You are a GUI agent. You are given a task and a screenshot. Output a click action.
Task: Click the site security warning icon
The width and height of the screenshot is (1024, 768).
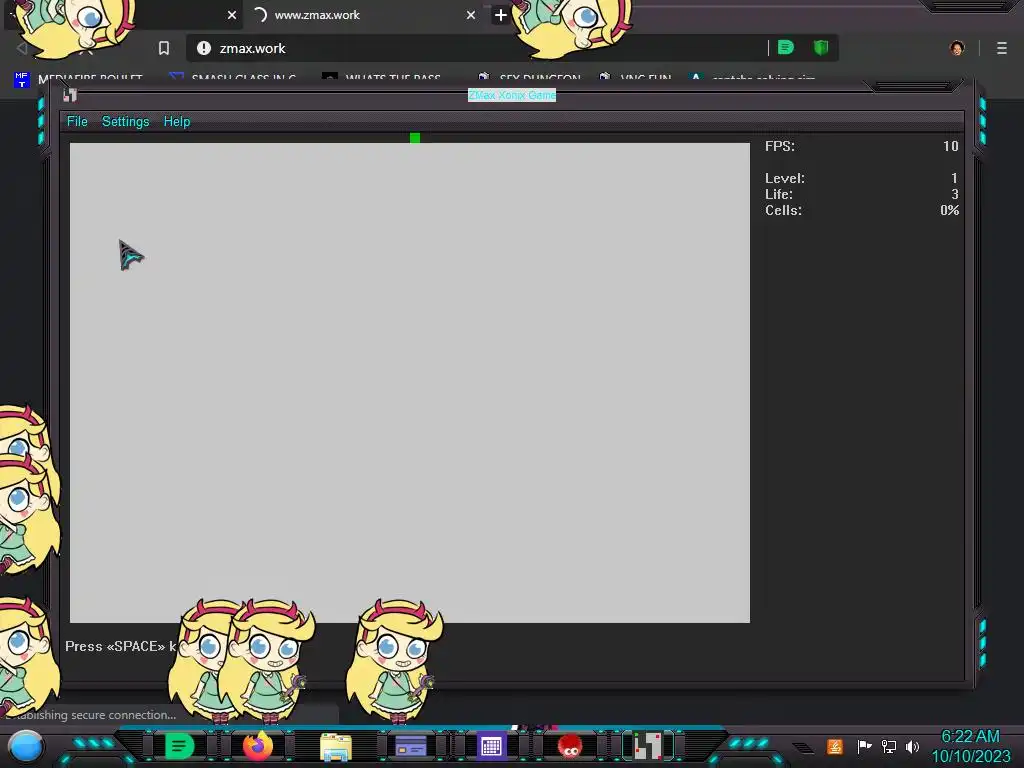204,48
